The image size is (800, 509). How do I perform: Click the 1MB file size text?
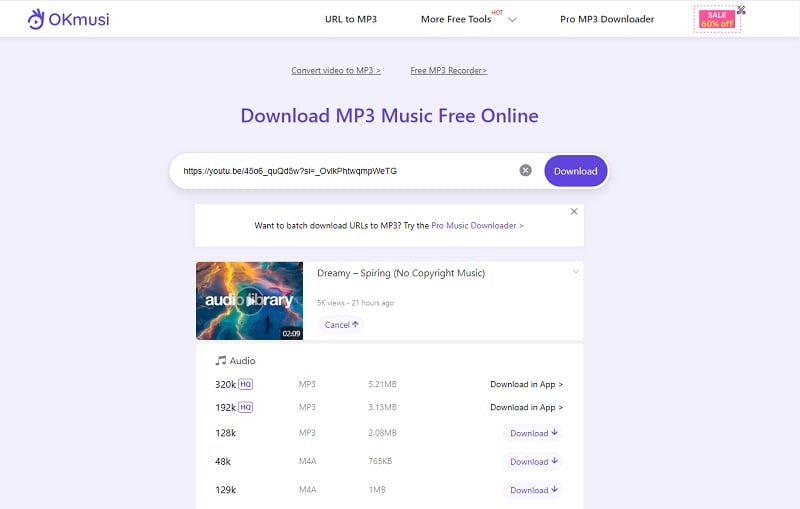click(377, 490)
